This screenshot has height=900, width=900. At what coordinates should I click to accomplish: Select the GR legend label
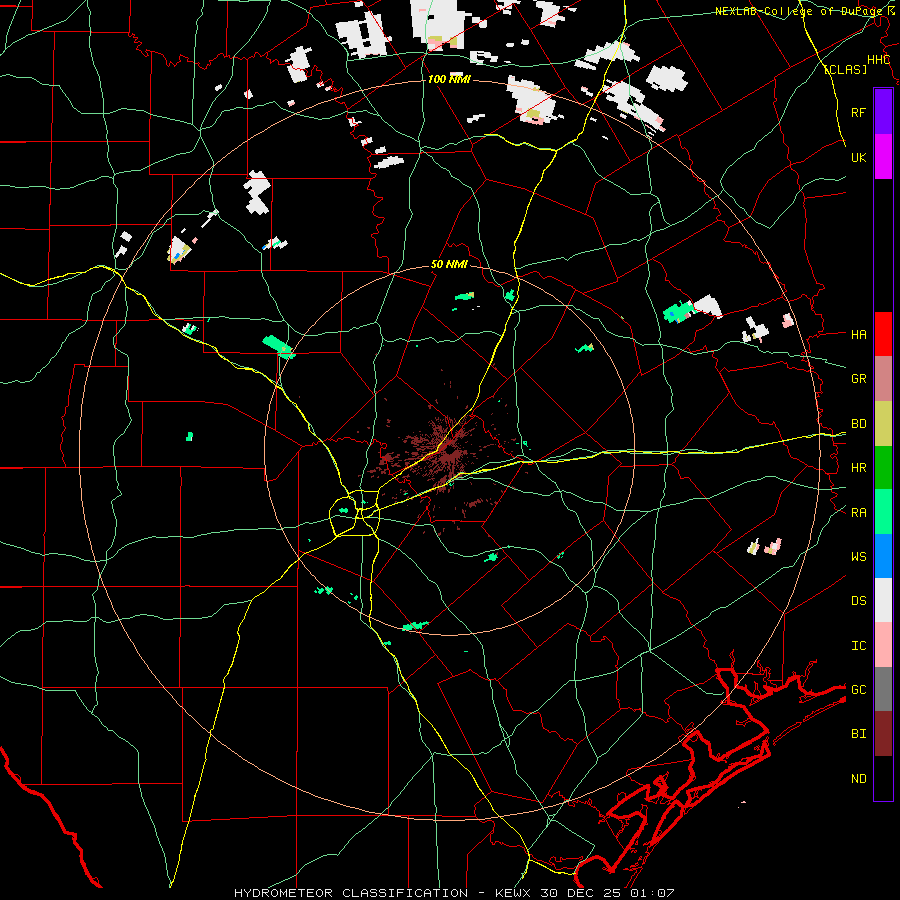pos(858,379)
